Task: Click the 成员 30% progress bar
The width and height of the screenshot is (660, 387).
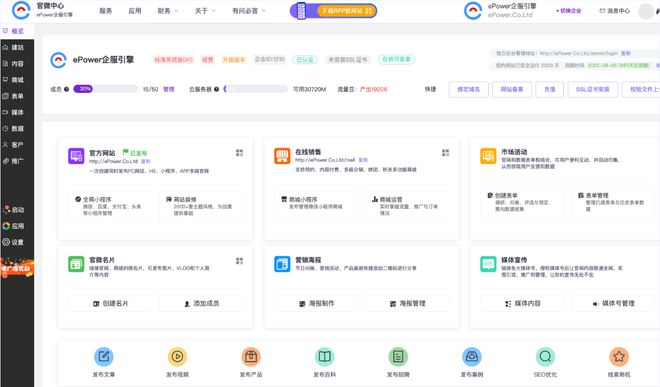Action: (106, 89)
